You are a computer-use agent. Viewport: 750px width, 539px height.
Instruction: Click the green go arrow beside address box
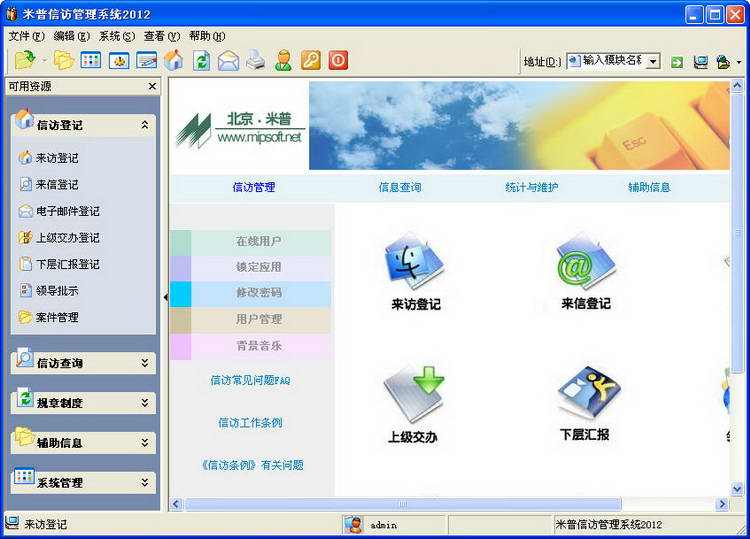pos(677,62)
